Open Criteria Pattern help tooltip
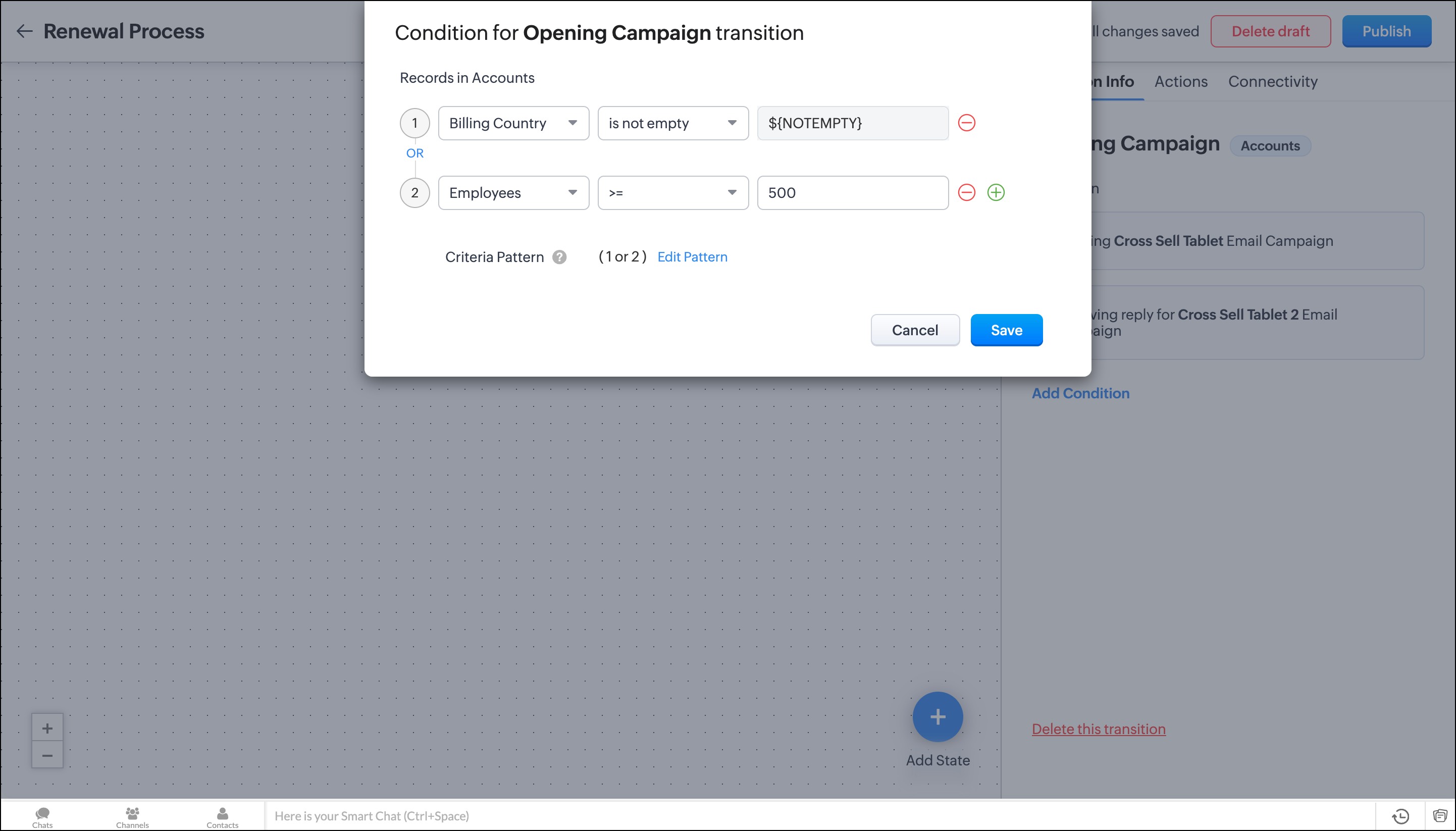The height and width of the screenshot is (831, 1456). pyautogui.click(x=559, y=257)
